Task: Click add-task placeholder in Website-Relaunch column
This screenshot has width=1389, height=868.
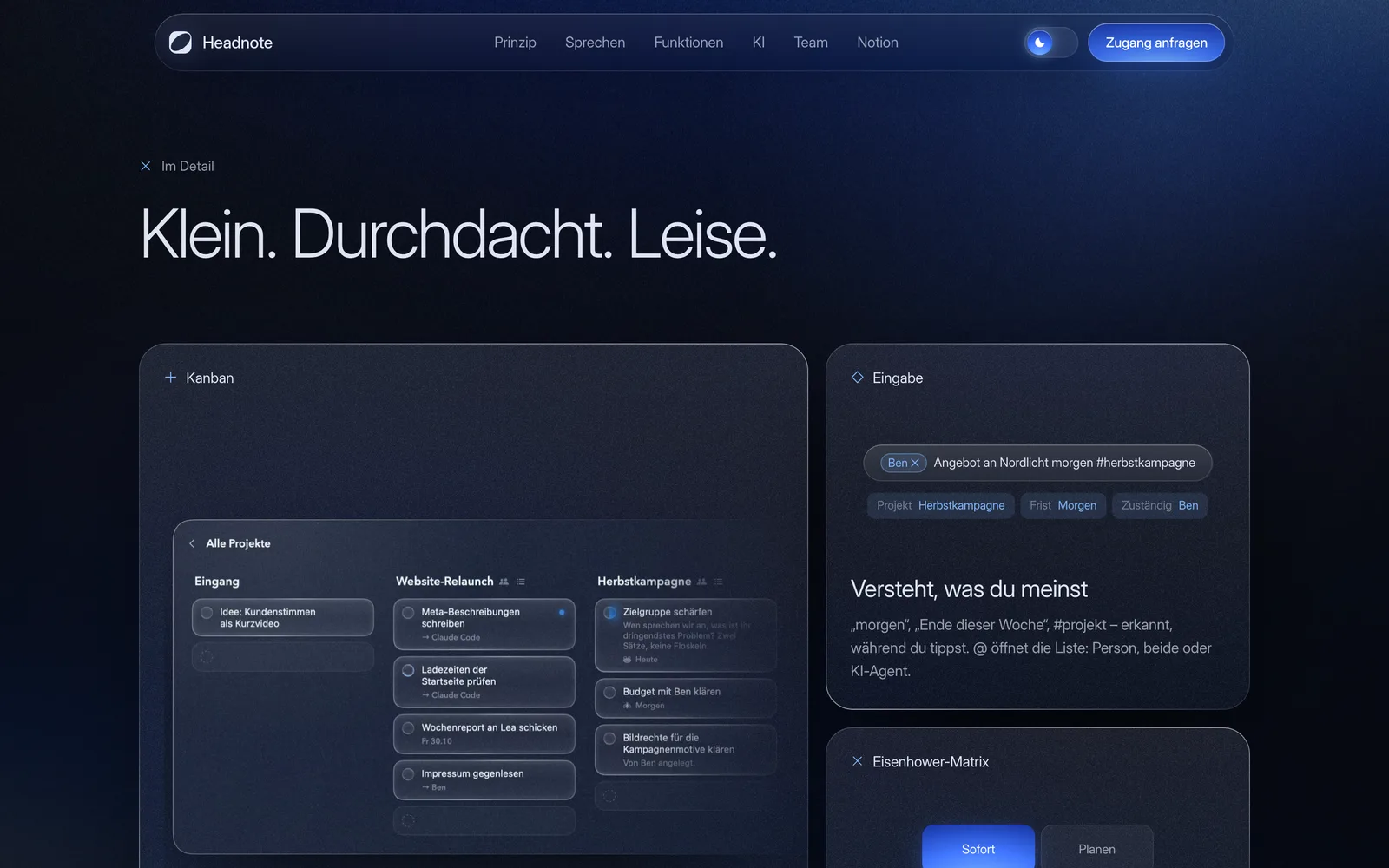Action: pyautogui.click(x=484, y=820)
